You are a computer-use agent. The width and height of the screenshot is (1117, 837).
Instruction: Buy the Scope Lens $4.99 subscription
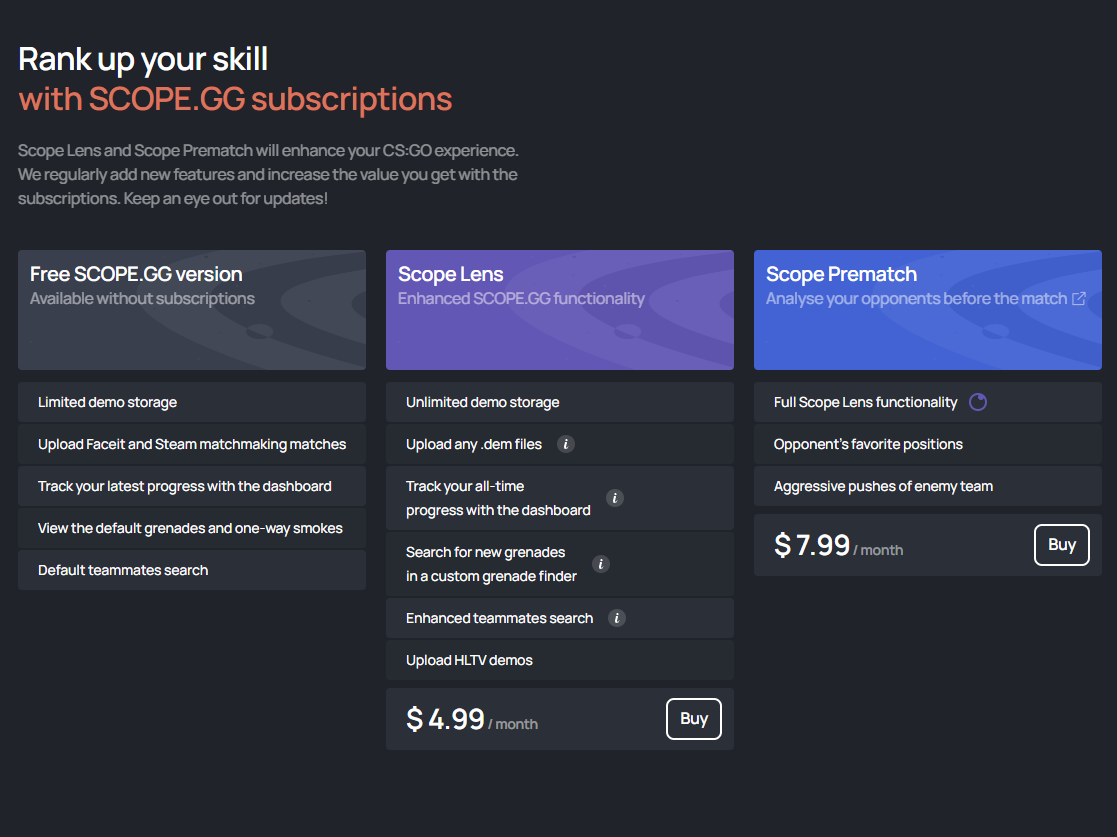click(693, 718)
